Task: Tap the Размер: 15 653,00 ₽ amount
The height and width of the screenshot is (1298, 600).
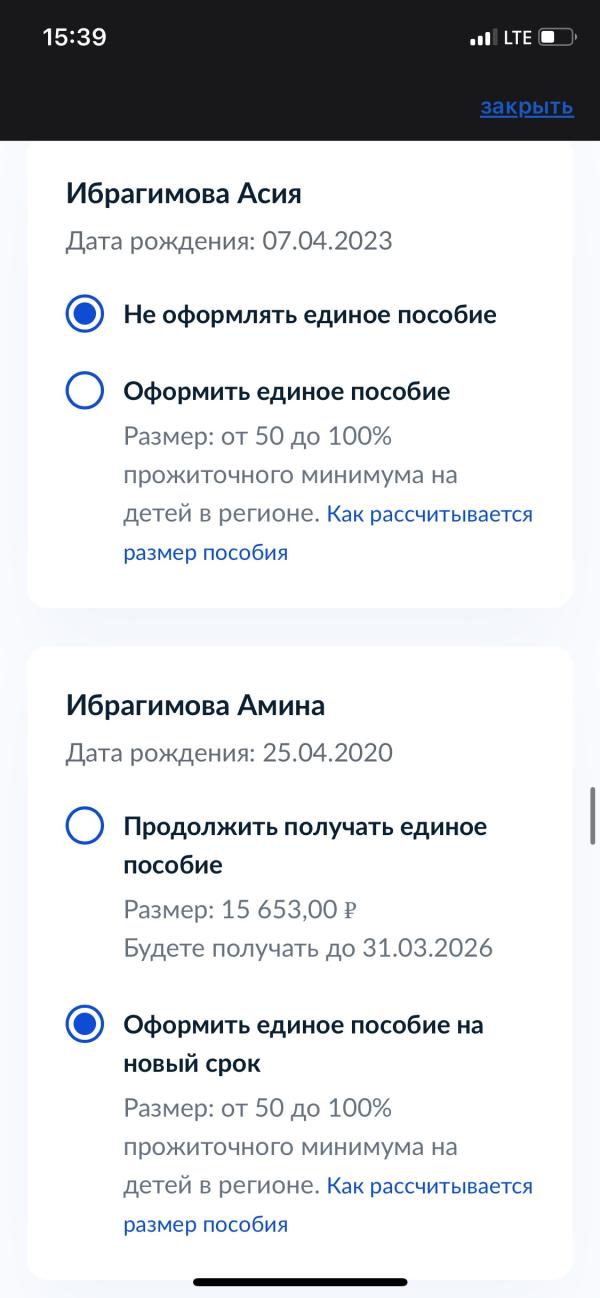Action: pos(241,910)
